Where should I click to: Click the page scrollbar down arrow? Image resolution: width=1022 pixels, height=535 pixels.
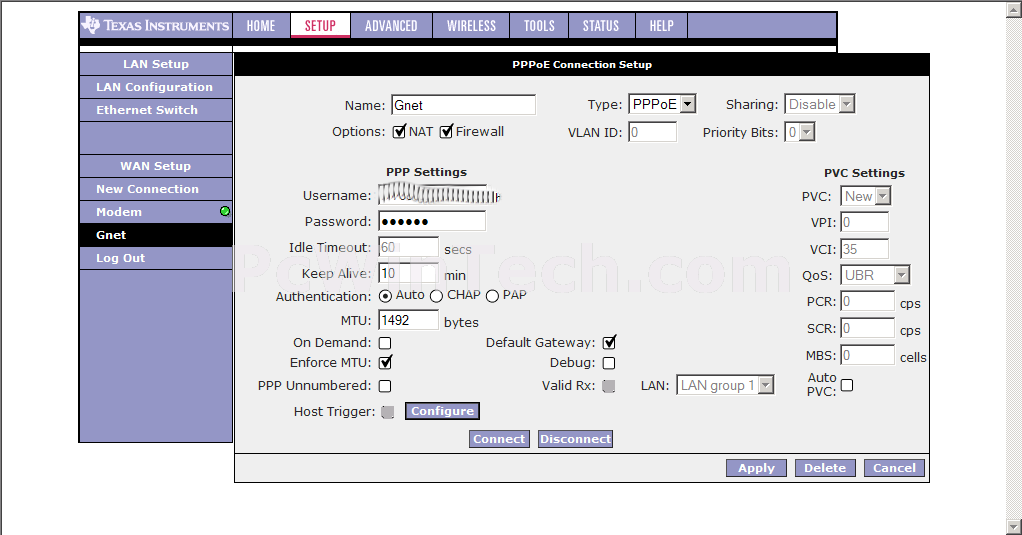pos(1014,526)
